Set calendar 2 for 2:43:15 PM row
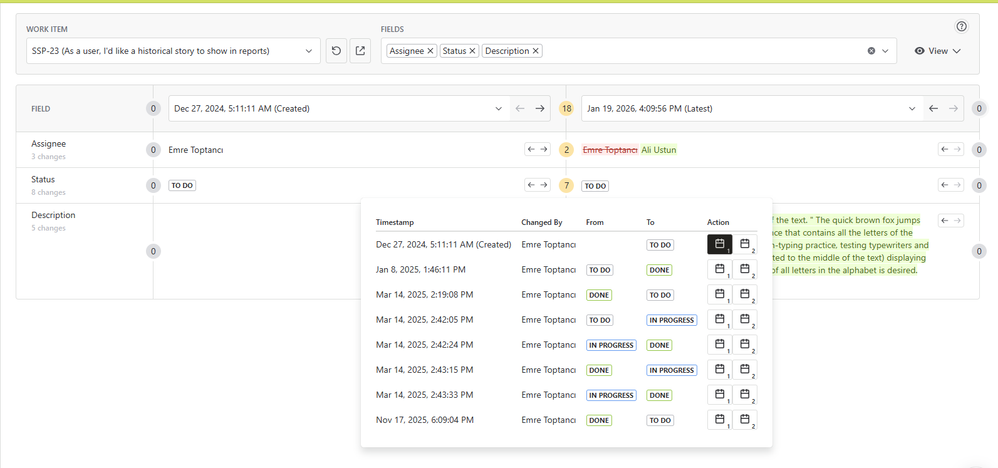 (x=745, y=370)
